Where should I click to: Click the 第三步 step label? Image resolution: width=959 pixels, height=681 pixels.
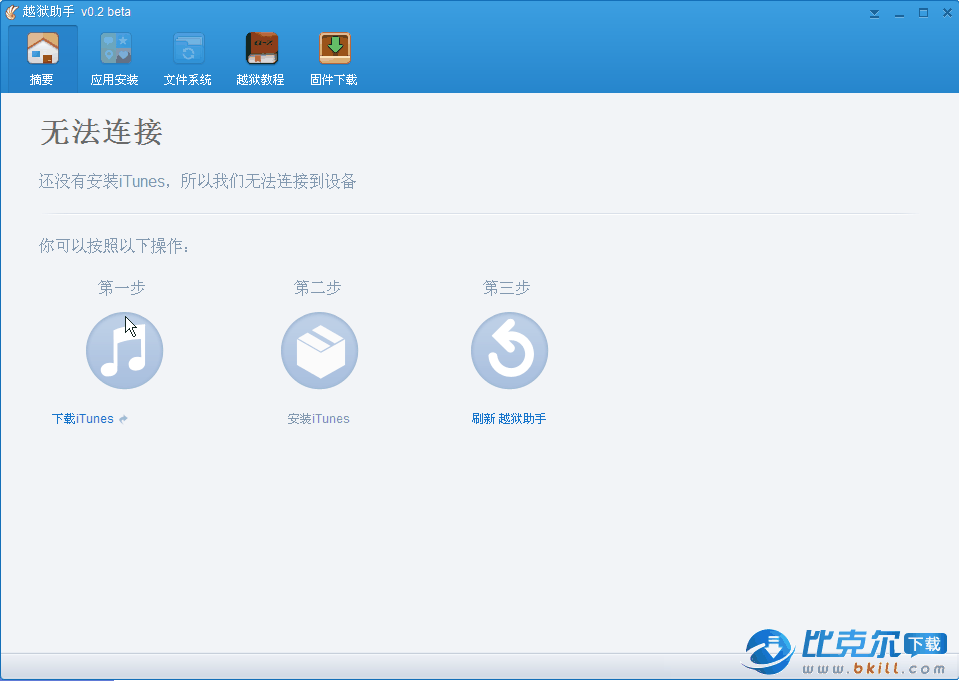click(506, 288)
